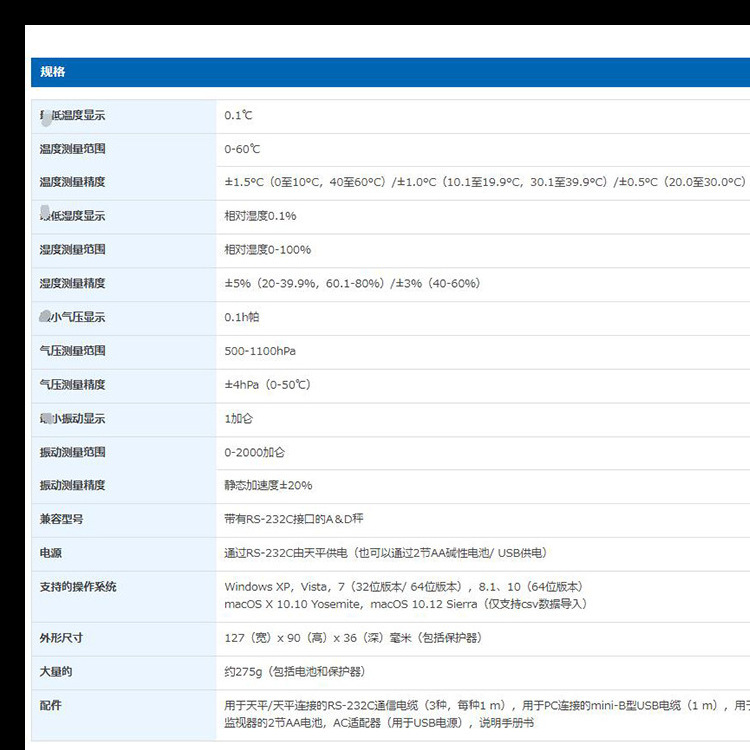
Task: Select the 兼容型号 label
Action: point(61,519)
